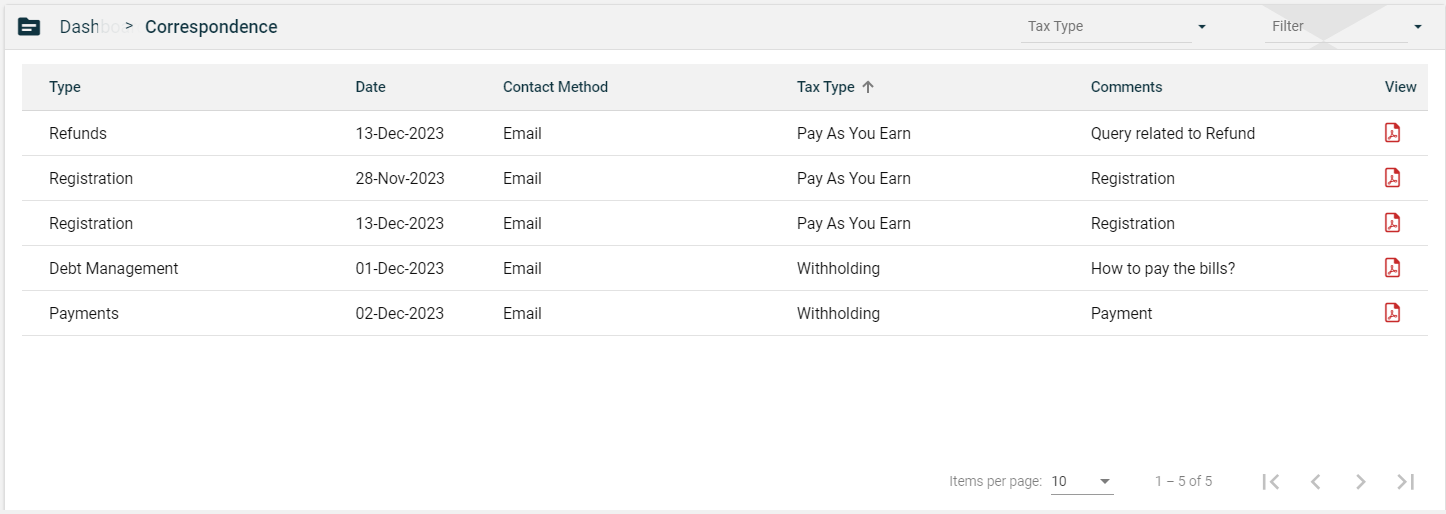Viewport: 1446px width, 514px height.
Task: Go to the next page
Action: pyautogui.click(x=1360, y=481)
